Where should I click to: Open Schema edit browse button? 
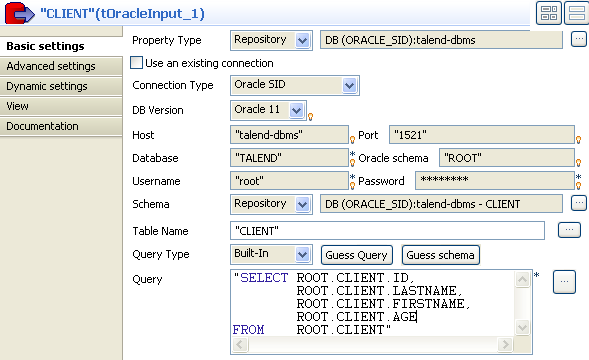[x=578, y=203]
